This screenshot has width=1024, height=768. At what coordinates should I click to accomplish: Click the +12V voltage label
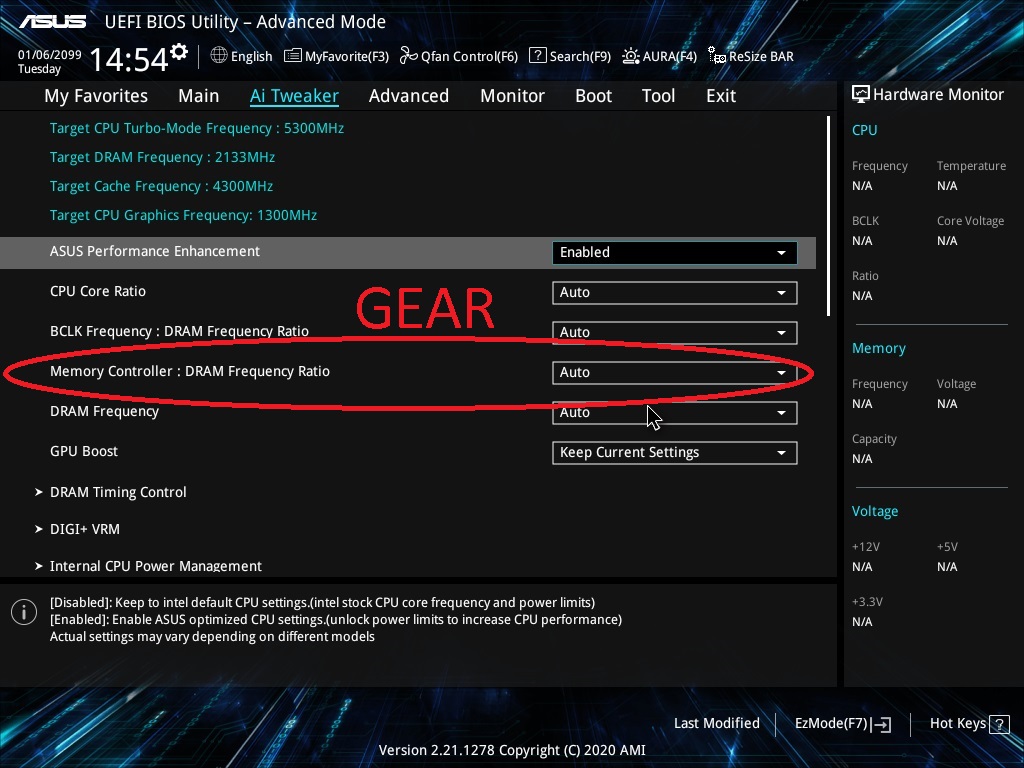[x=865, y=547]
